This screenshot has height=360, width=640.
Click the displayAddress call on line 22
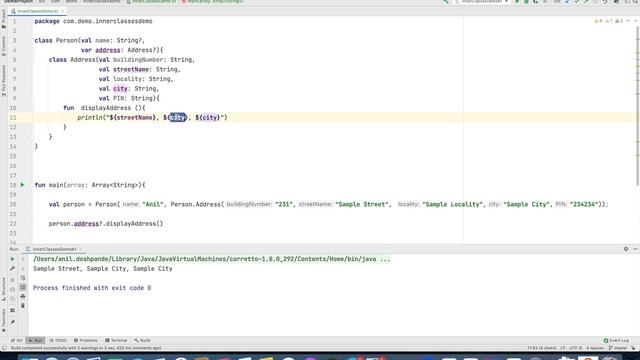point(133,224)
